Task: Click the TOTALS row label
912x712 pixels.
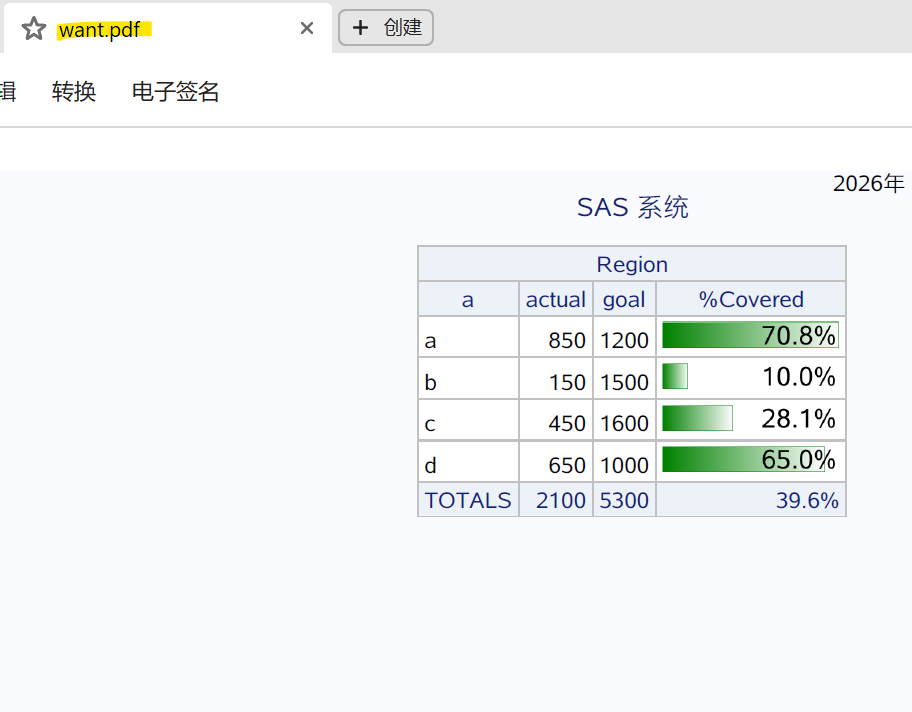Action: click(x=468, y=500)
